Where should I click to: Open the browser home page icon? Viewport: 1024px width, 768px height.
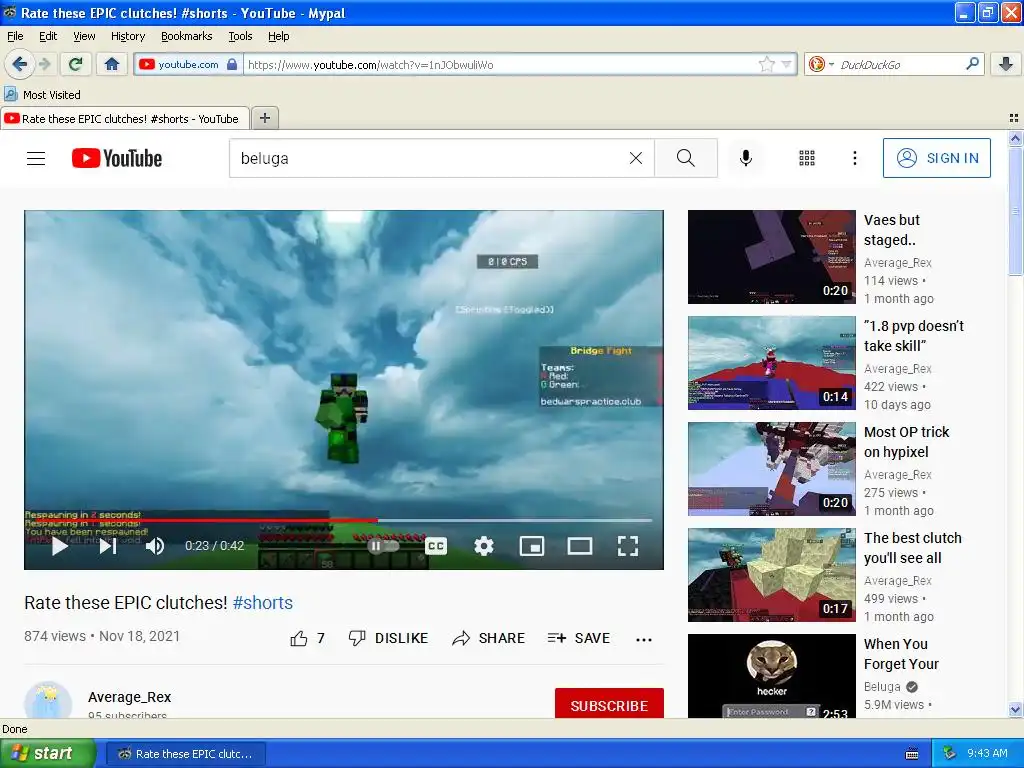pyautogui.click(x=112, y=64)
